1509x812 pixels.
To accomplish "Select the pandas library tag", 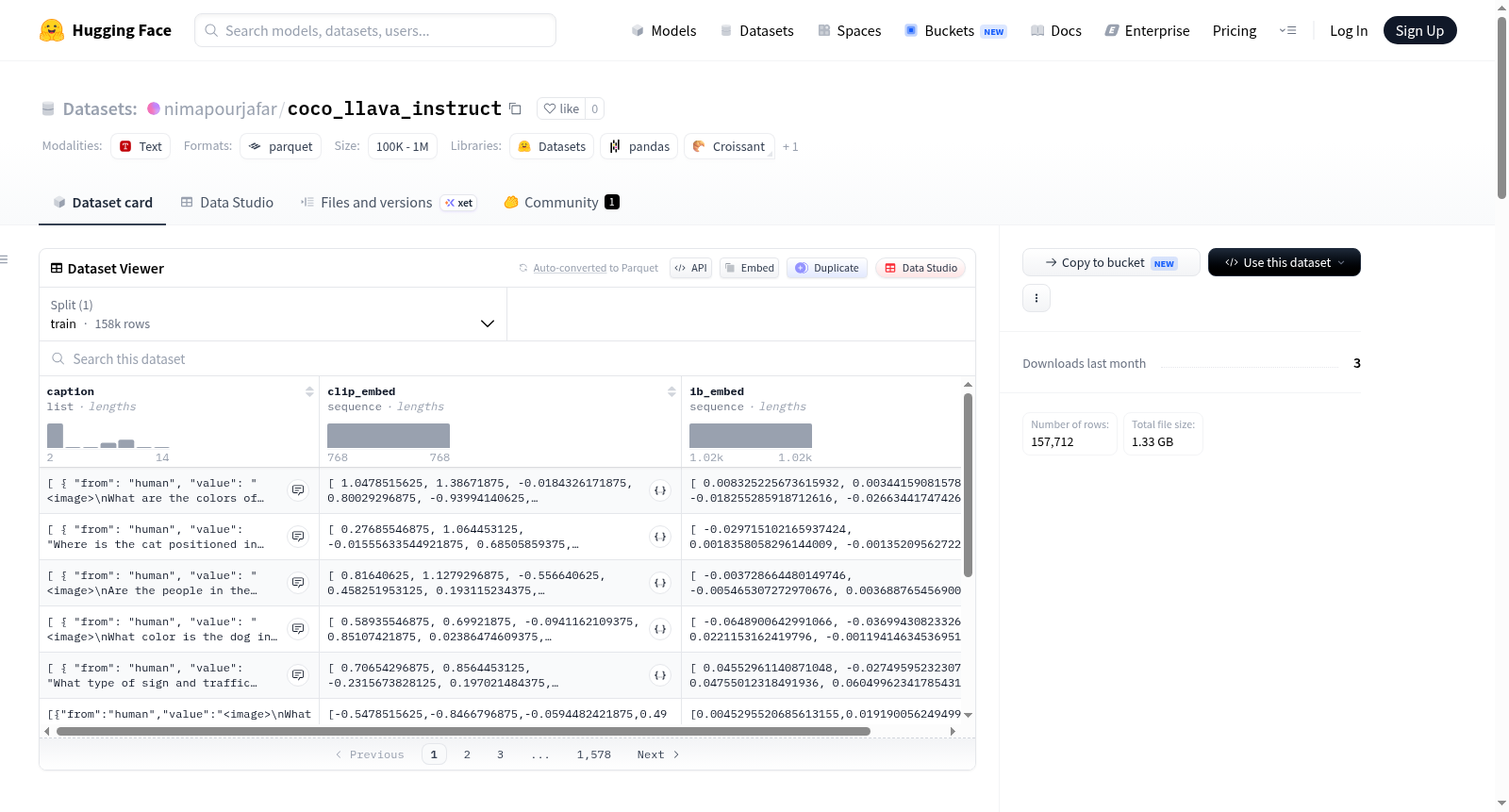I will coord(639,146).
